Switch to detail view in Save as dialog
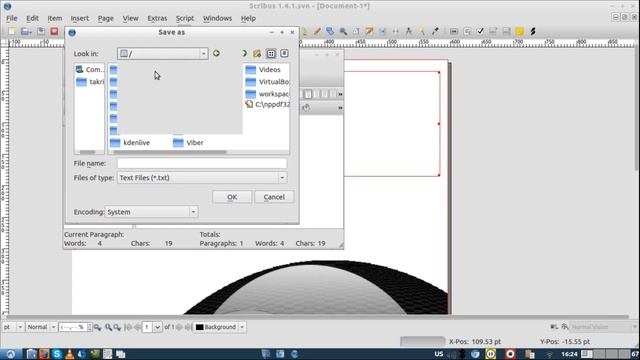640x360 pixels. click(284, 53)
